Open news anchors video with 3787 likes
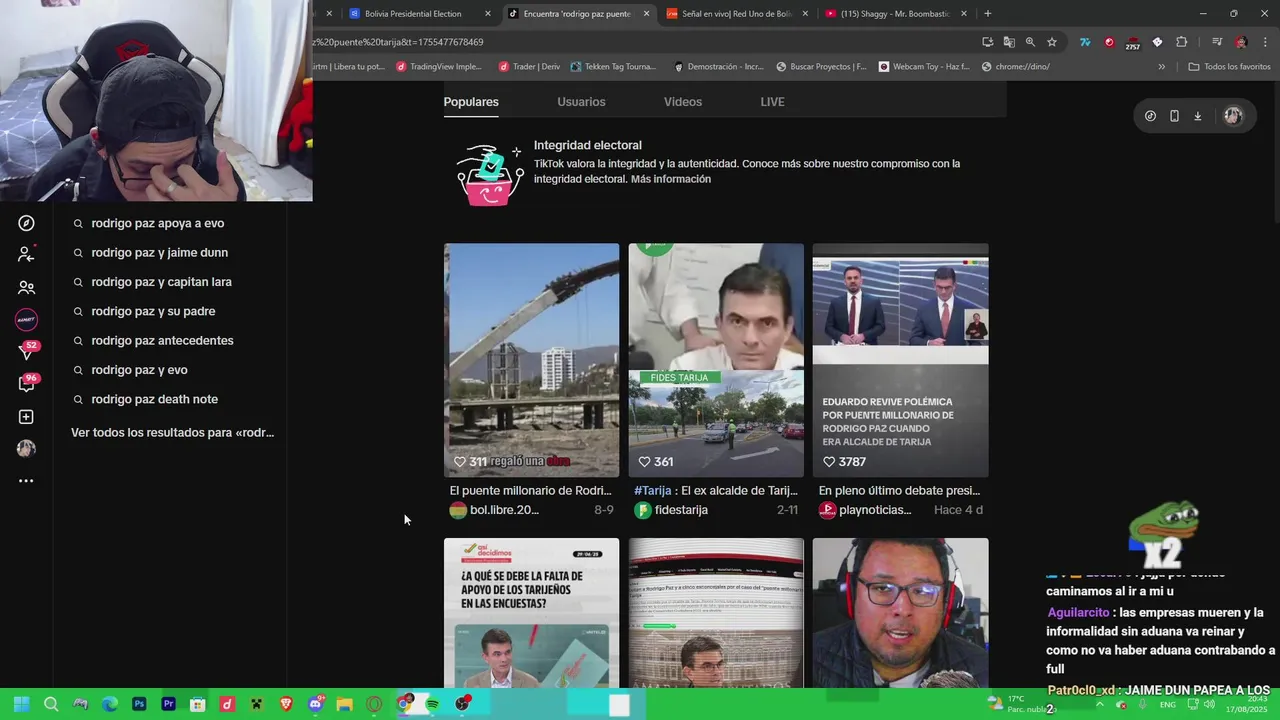This screenshot has height=720, width=1280. (x=900, y=360)
